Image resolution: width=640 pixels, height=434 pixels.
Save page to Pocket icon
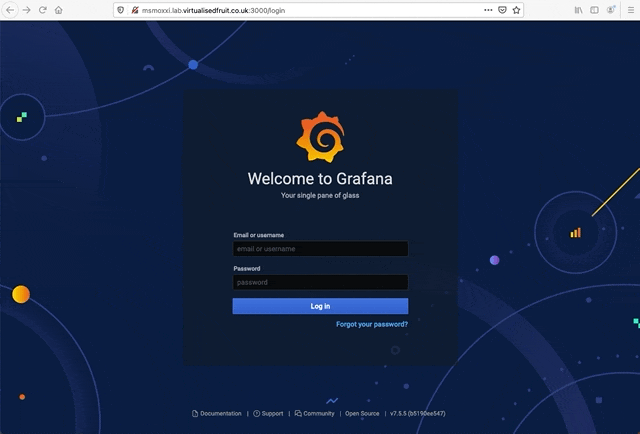502,10
